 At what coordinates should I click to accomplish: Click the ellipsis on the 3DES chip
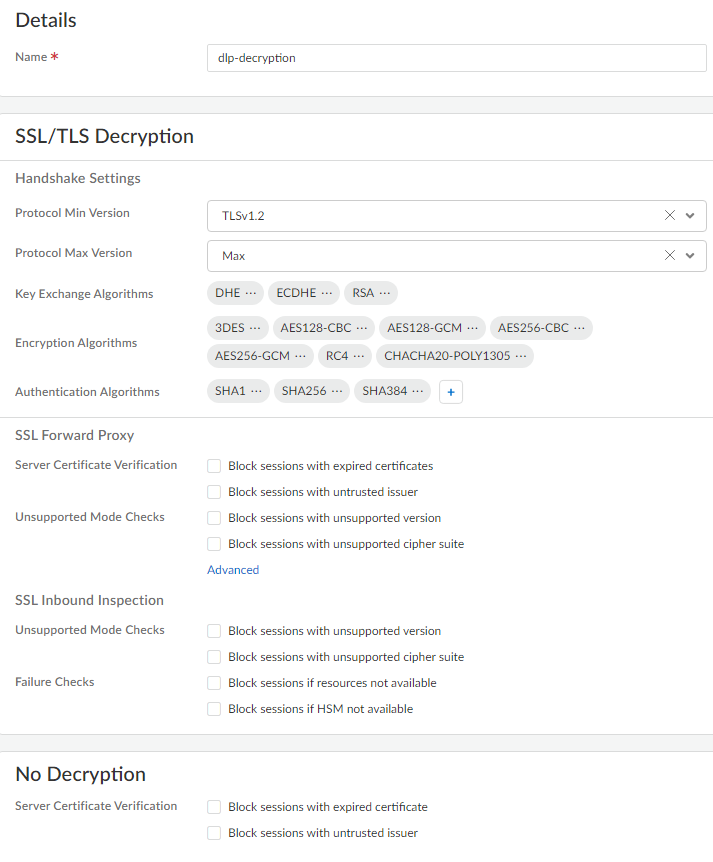click(255, 328)
